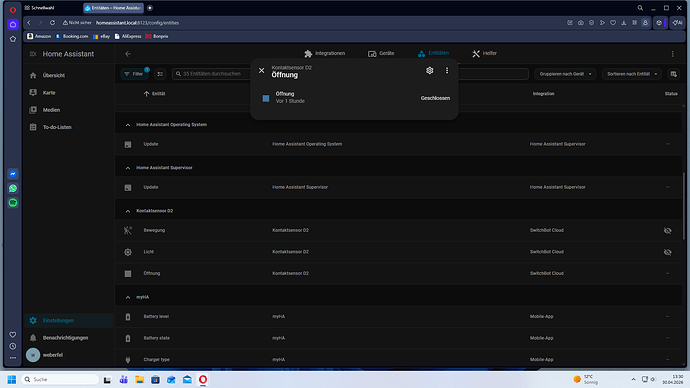This screenshot has height=388, width=690.
Task: Open File Explorer from taskbar
Action: click(x=139, y=379)
